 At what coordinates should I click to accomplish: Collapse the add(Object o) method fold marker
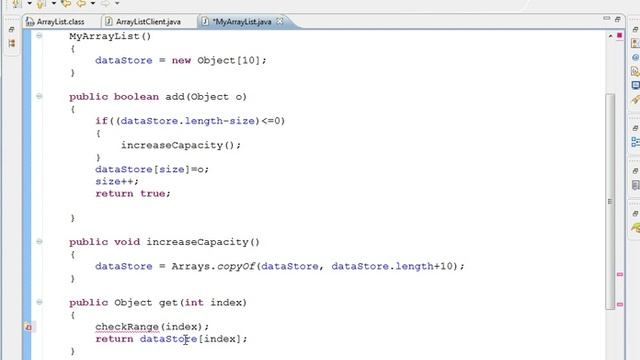tap(39, 96)
